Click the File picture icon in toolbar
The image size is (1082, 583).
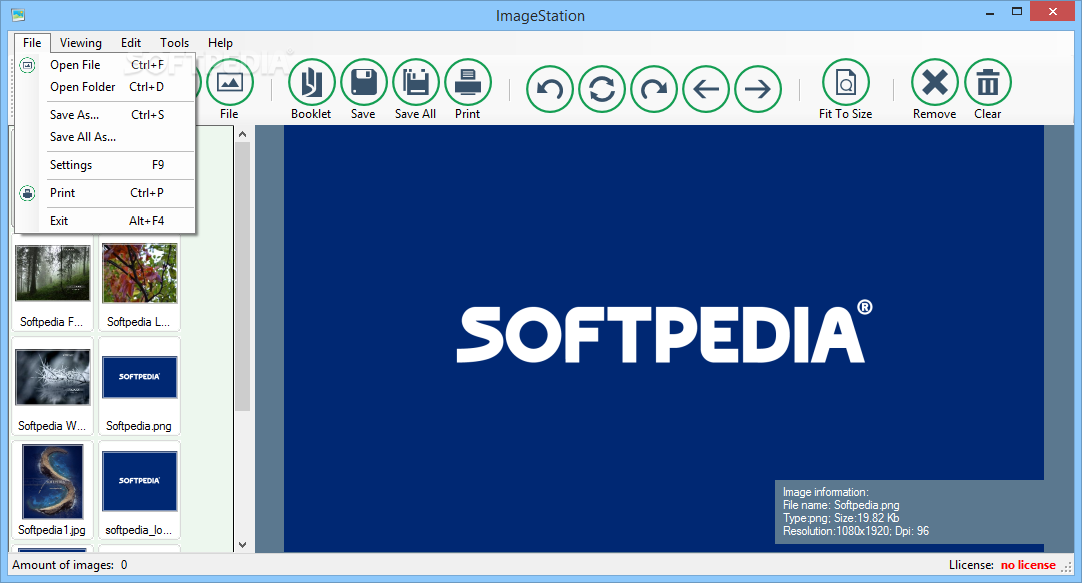(230, 83)
